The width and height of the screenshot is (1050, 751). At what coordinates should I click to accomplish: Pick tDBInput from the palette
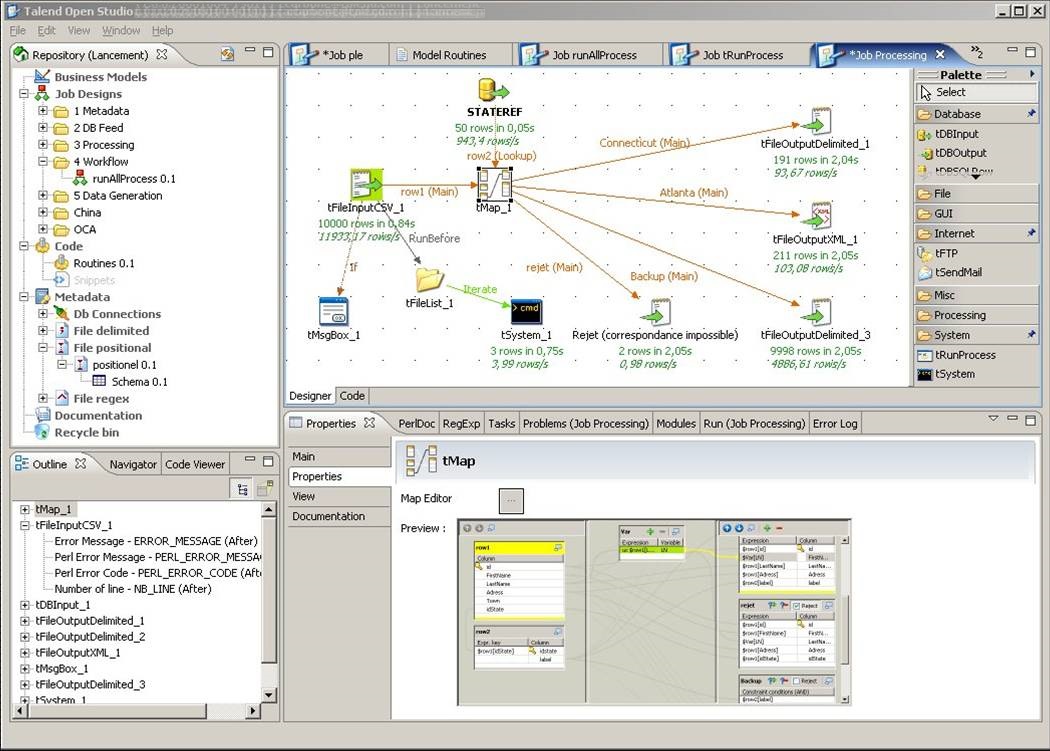click(956, 134)
